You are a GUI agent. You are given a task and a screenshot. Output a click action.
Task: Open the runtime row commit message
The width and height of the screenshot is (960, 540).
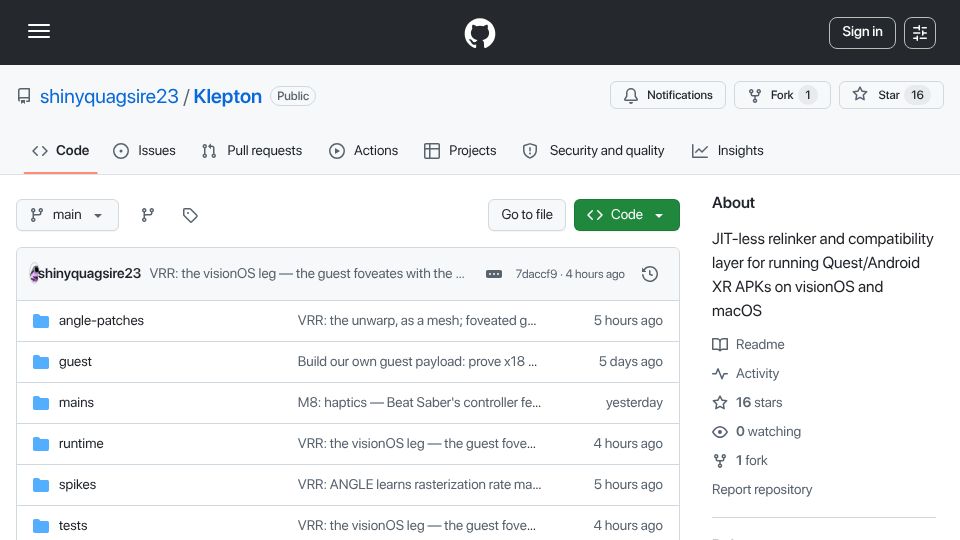pos(416,444)
